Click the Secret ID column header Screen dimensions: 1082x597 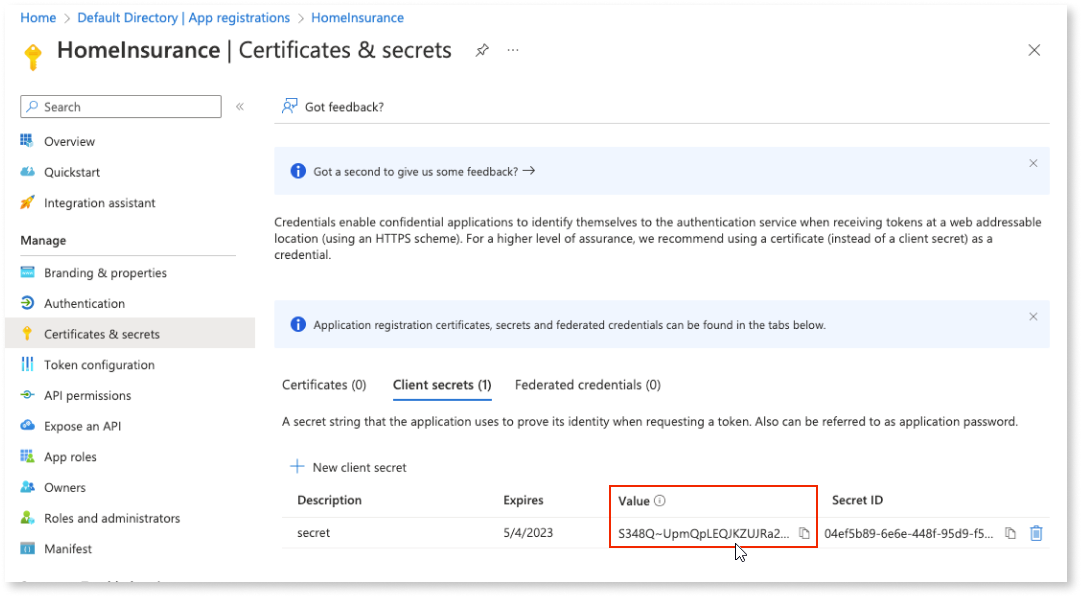(x=857, y=500)
